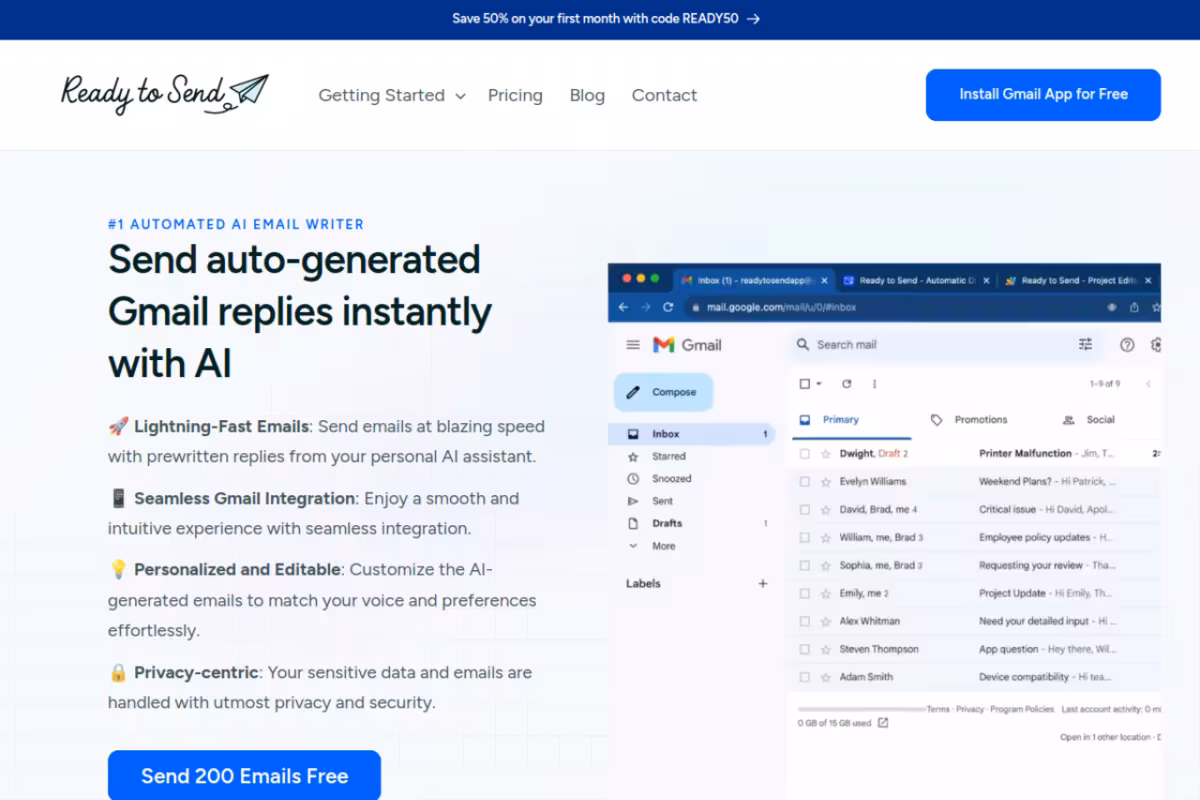
Task: Star the Alex Whitman email
Action: point(826,621)
